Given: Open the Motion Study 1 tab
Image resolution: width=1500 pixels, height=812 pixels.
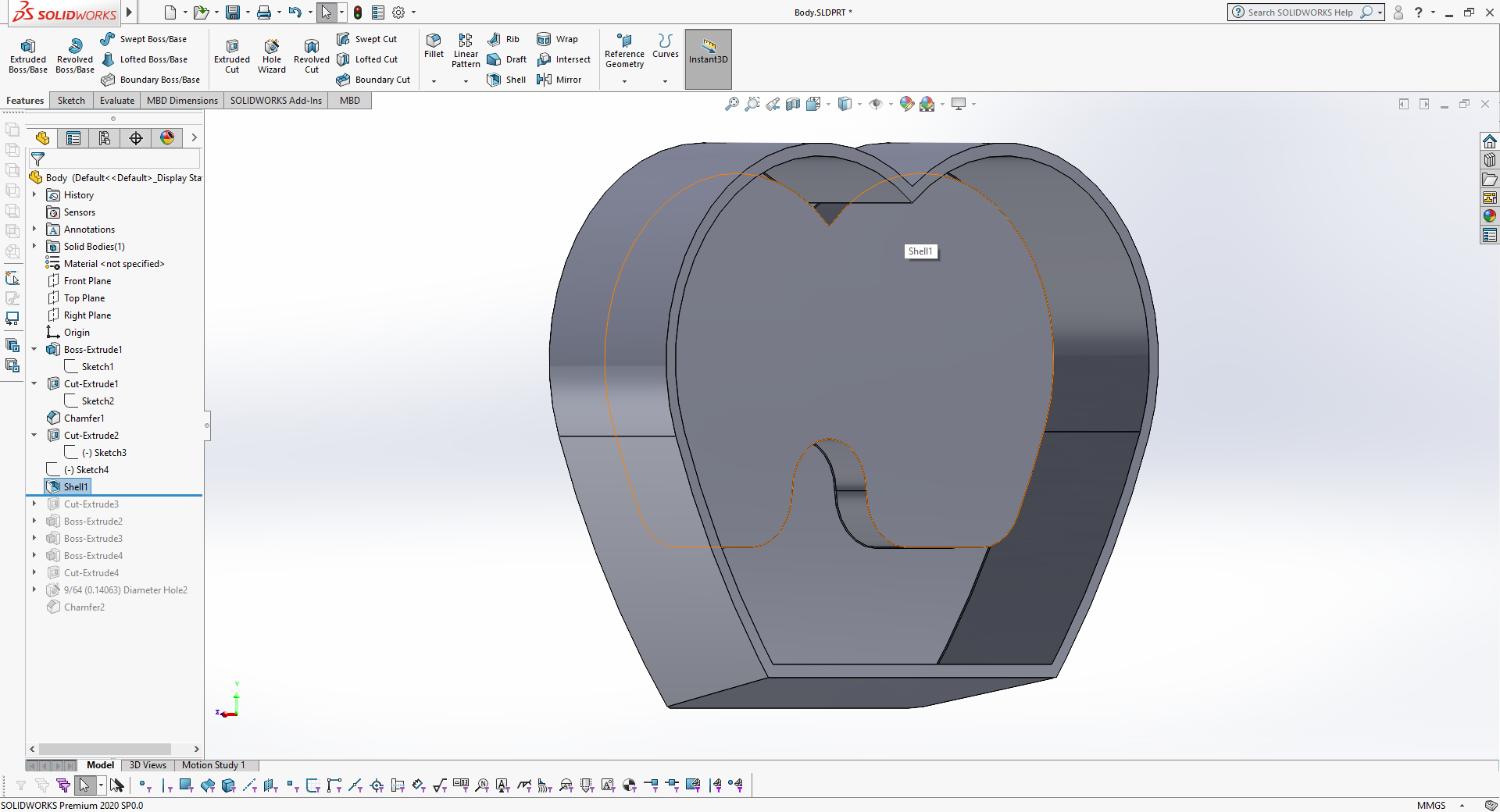Looking at the screenshot, I should (213, 765).
